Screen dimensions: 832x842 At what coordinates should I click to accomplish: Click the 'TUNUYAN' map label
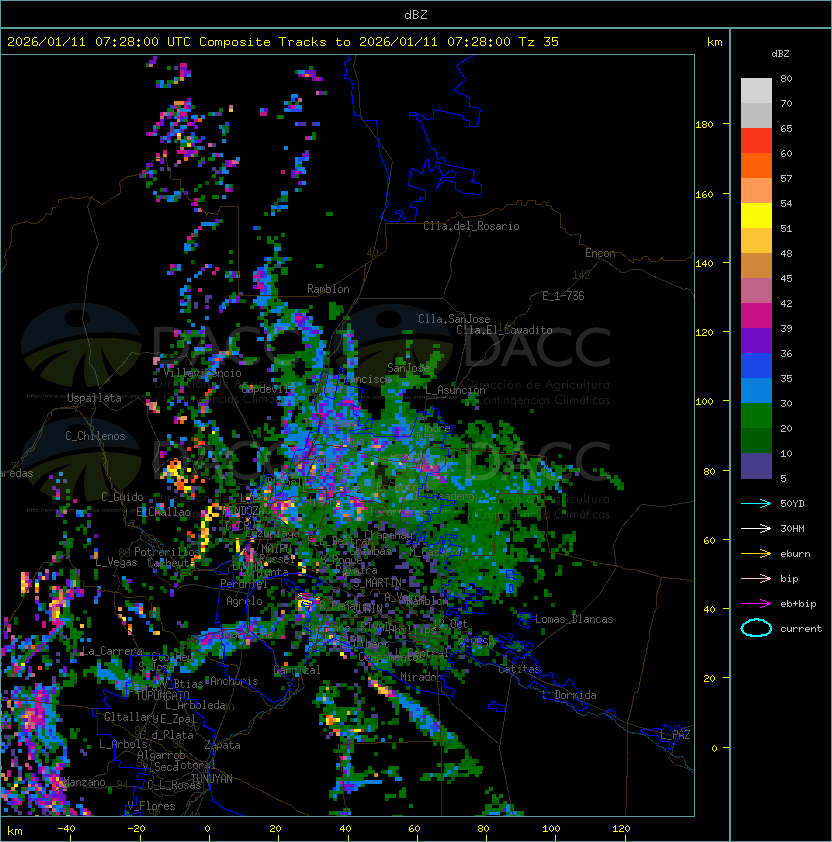click(212, 779)
